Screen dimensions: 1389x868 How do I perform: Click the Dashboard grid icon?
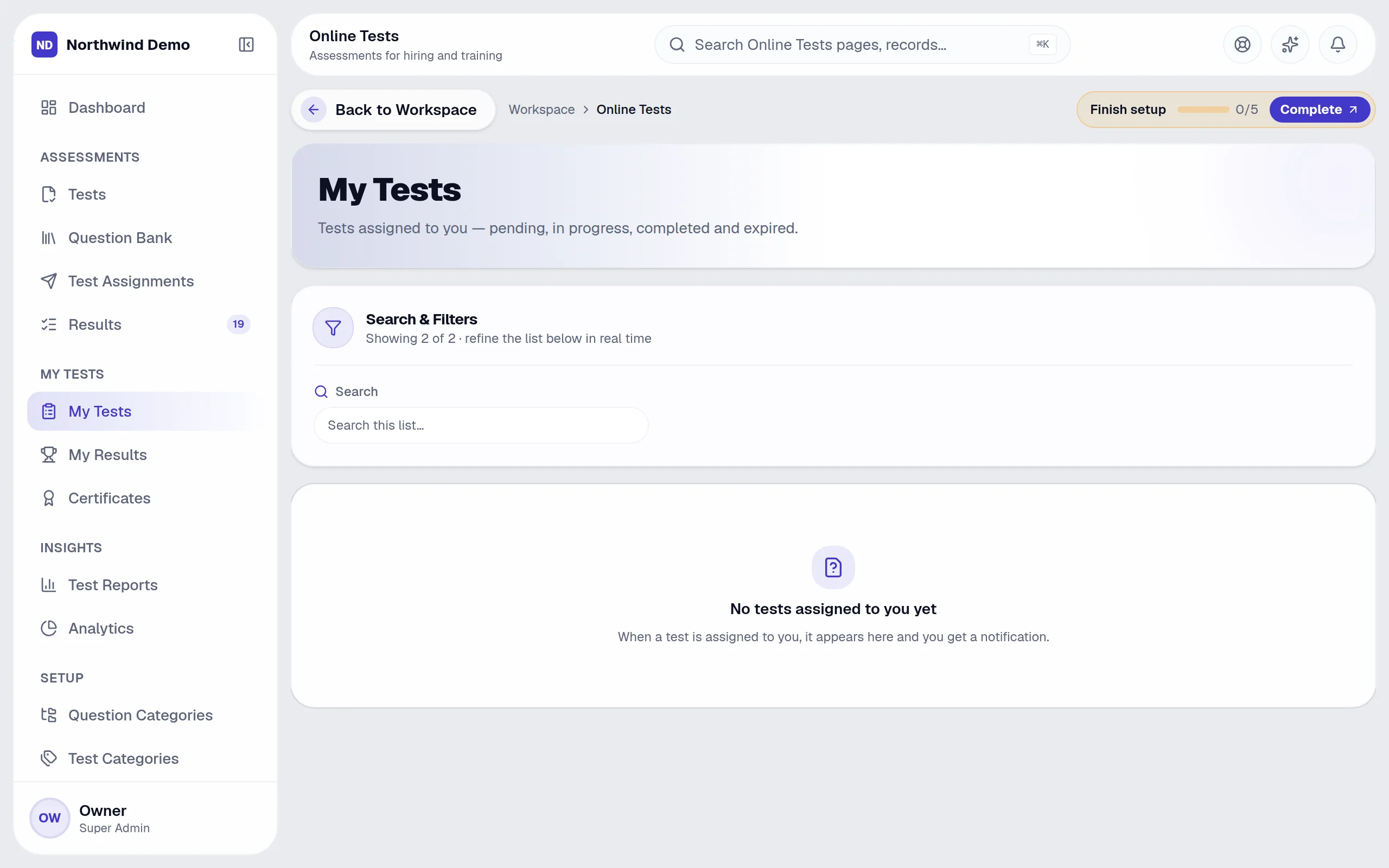[49, 107]
